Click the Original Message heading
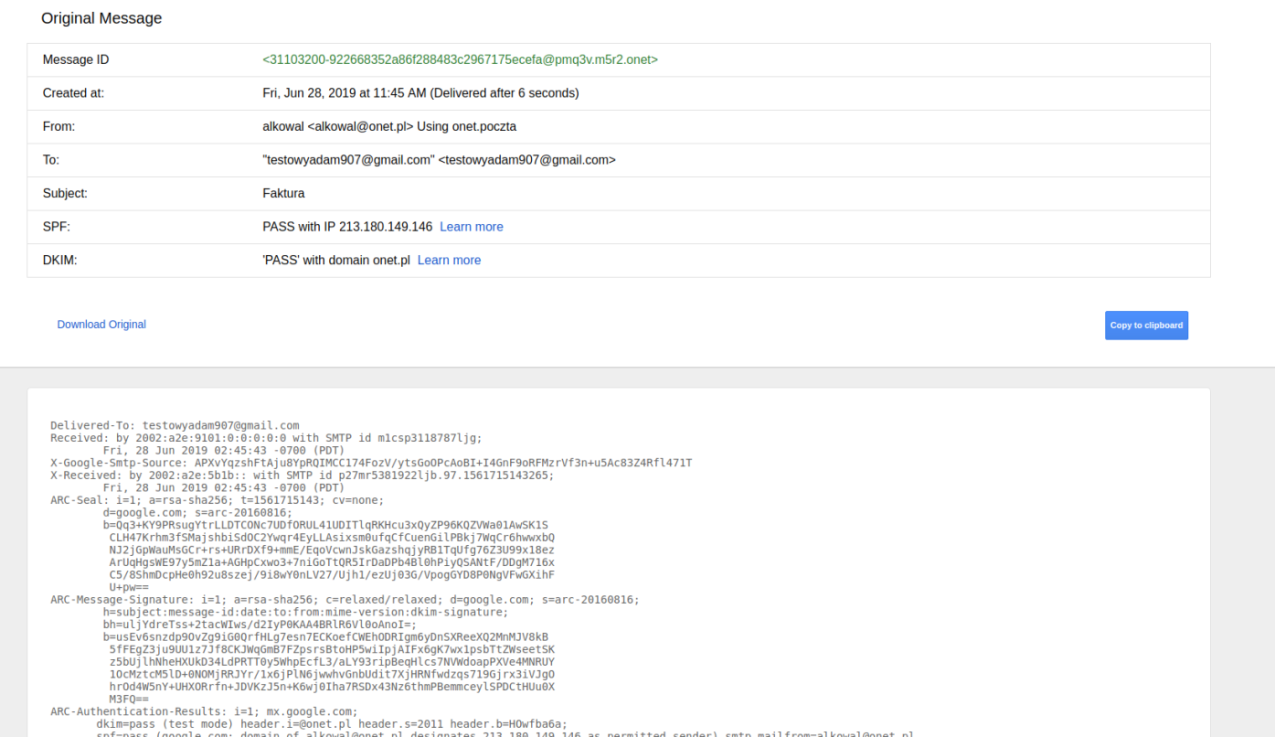Screen dimensions: 1275x737 [x=101, y=18]
